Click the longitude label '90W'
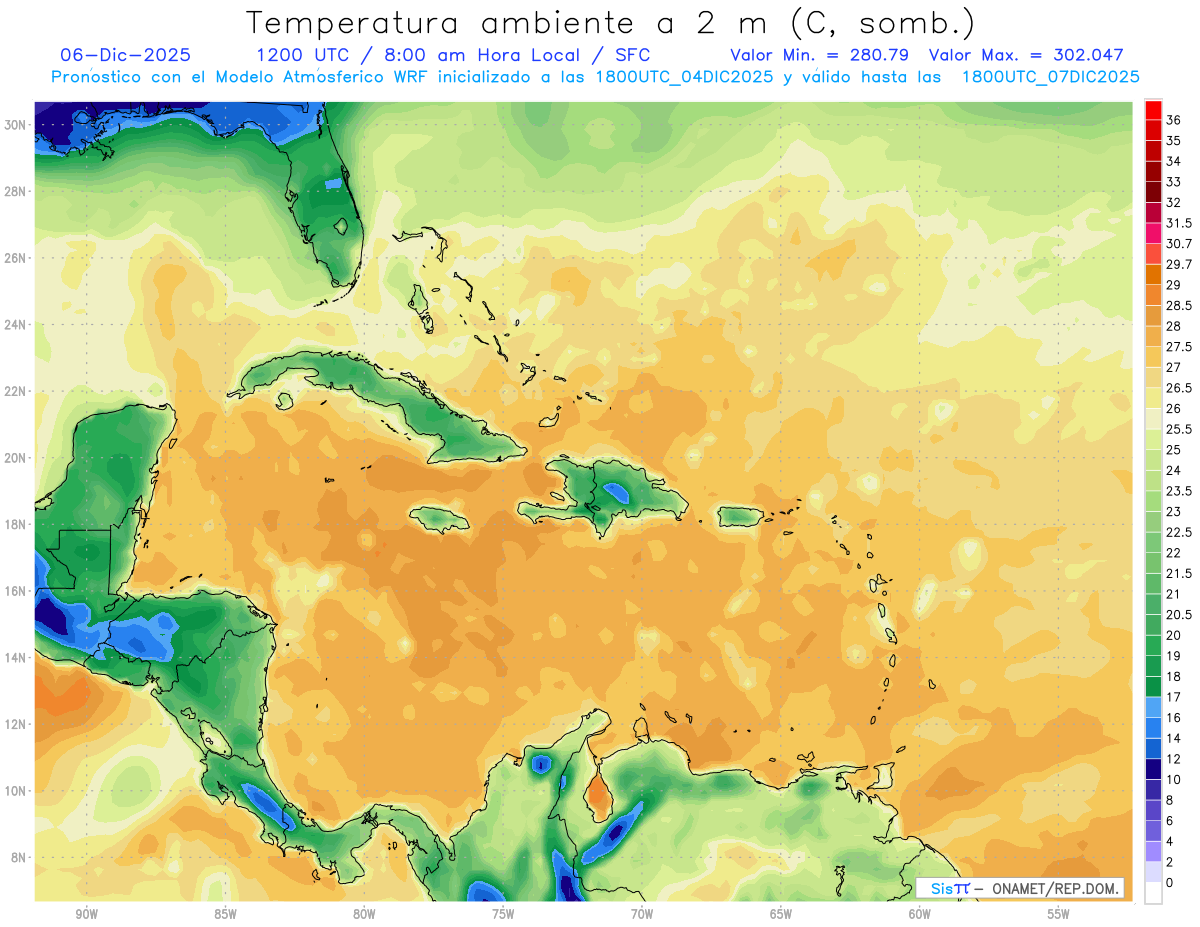Image resolution: width=1200 pixels, height=927 pixels. coord(86,915)
